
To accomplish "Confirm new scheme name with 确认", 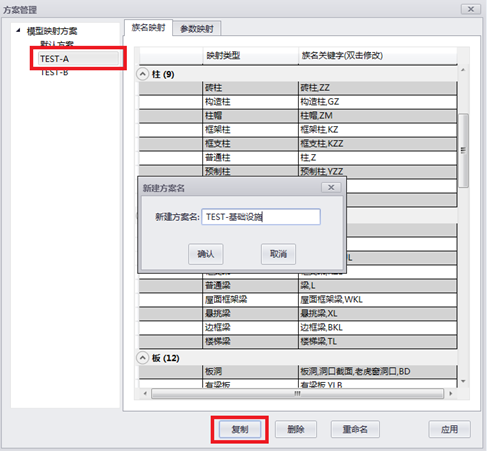I will [206, 254].
